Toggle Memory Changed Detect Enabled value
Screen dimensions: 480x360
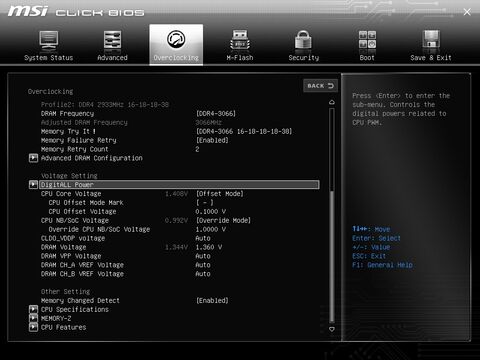(212, 300)
